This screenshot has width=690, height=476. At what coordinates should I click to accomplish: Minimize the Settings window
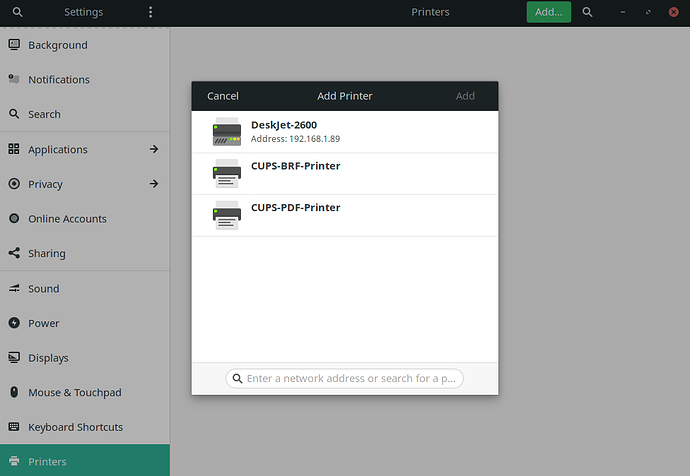tap(622, 12)
